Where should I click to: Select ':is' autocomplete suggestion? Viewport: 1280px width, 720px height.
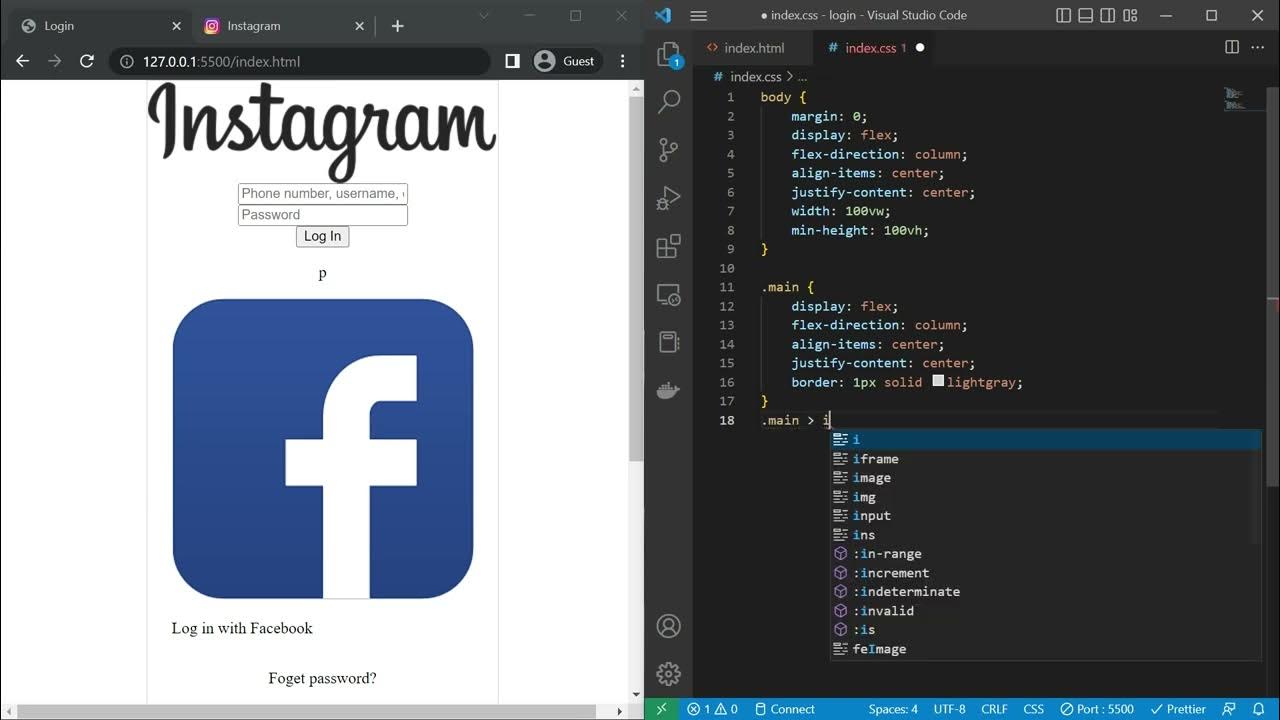pyautogui.click(x=1046, y=629)
